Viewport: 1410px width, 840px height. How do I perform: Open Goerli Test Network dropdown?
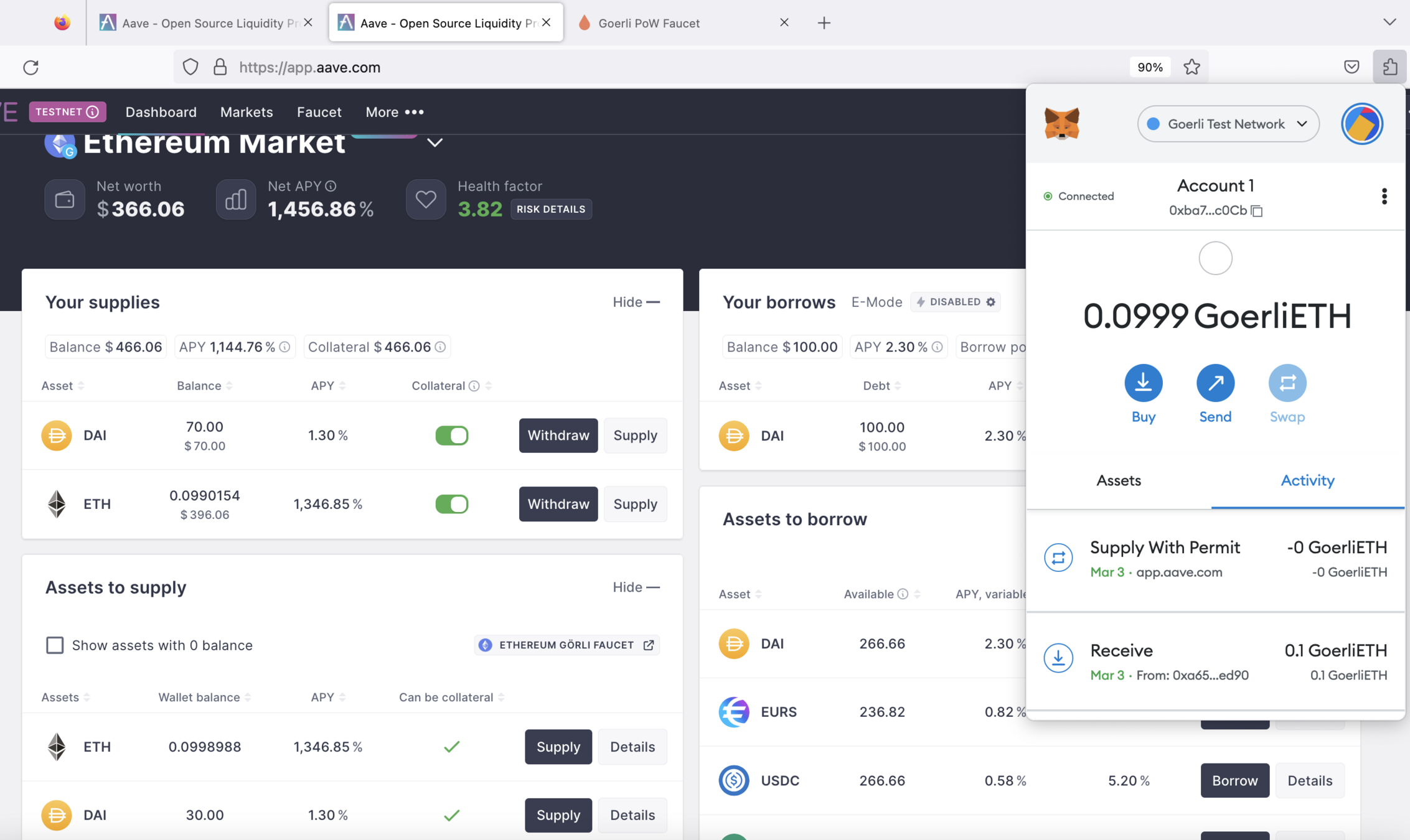[1228, 124]
